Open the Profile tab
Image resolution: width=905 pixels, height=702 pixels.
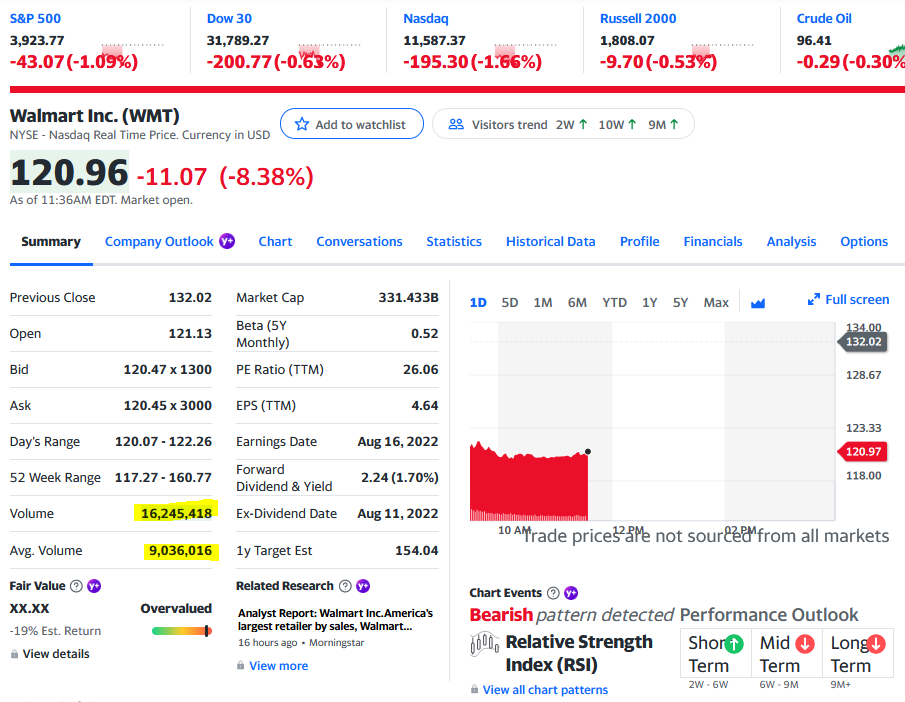tap(640, 241)
